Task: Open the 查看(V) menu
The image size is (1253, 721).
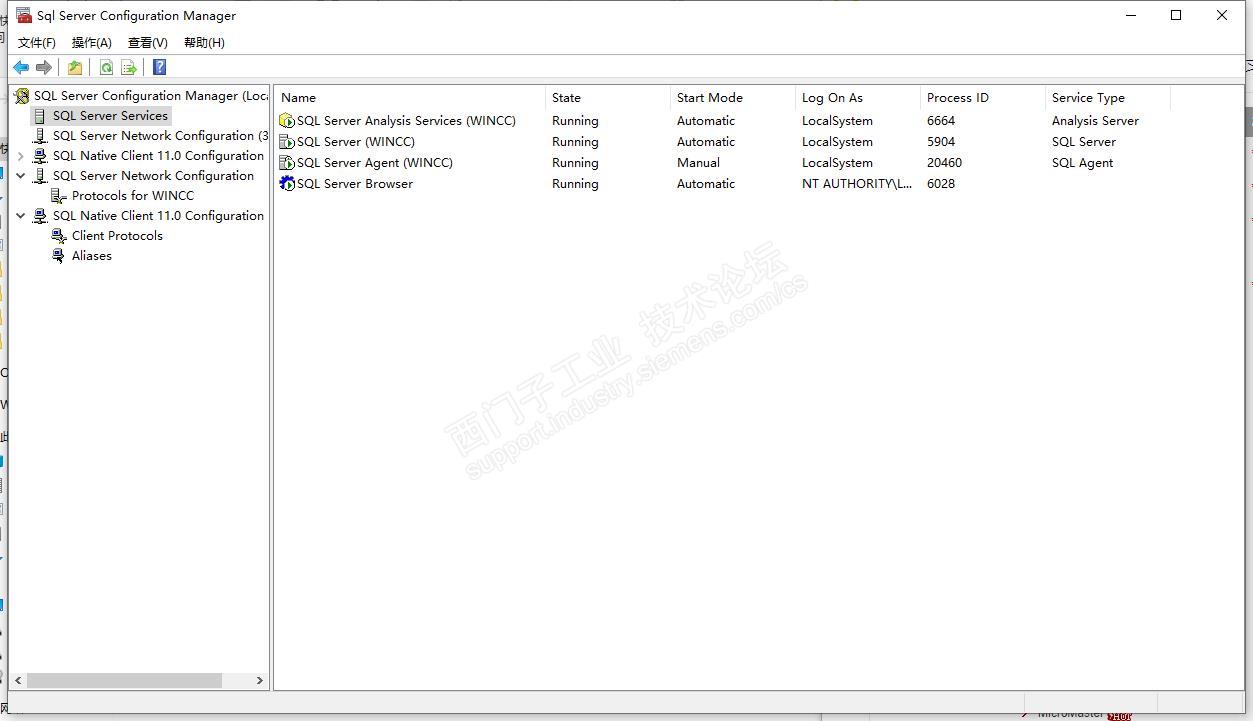Action: [x=148, y=42]
